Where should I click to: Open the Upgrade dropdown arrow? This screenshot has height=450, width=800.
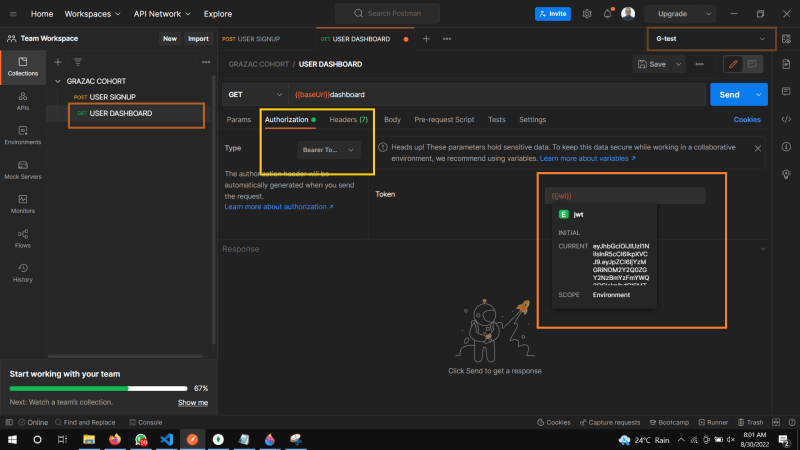pyautogui.click(x=708, y=14)
